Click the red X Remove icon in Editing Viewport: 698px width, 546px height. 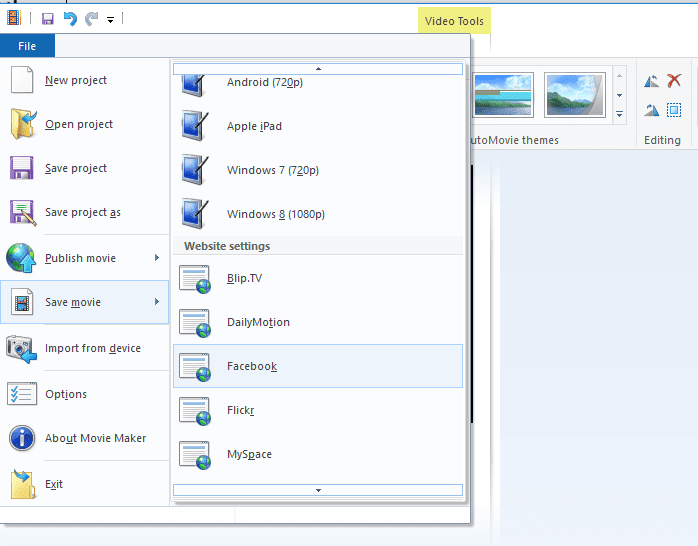pos(674,81)
